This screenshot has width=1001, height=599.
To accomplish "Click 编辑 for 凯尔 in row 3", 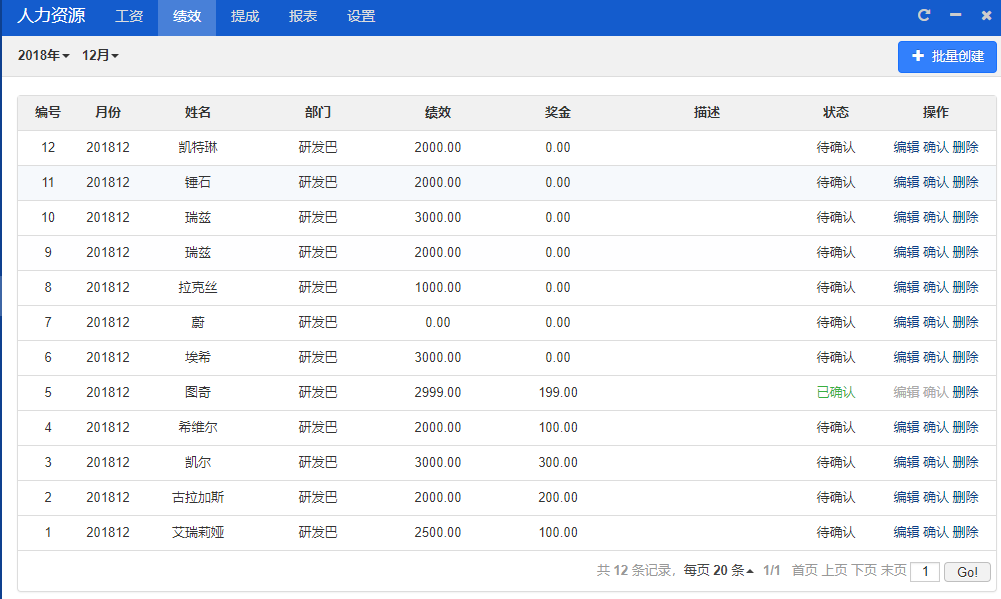I will click(906, 463).
